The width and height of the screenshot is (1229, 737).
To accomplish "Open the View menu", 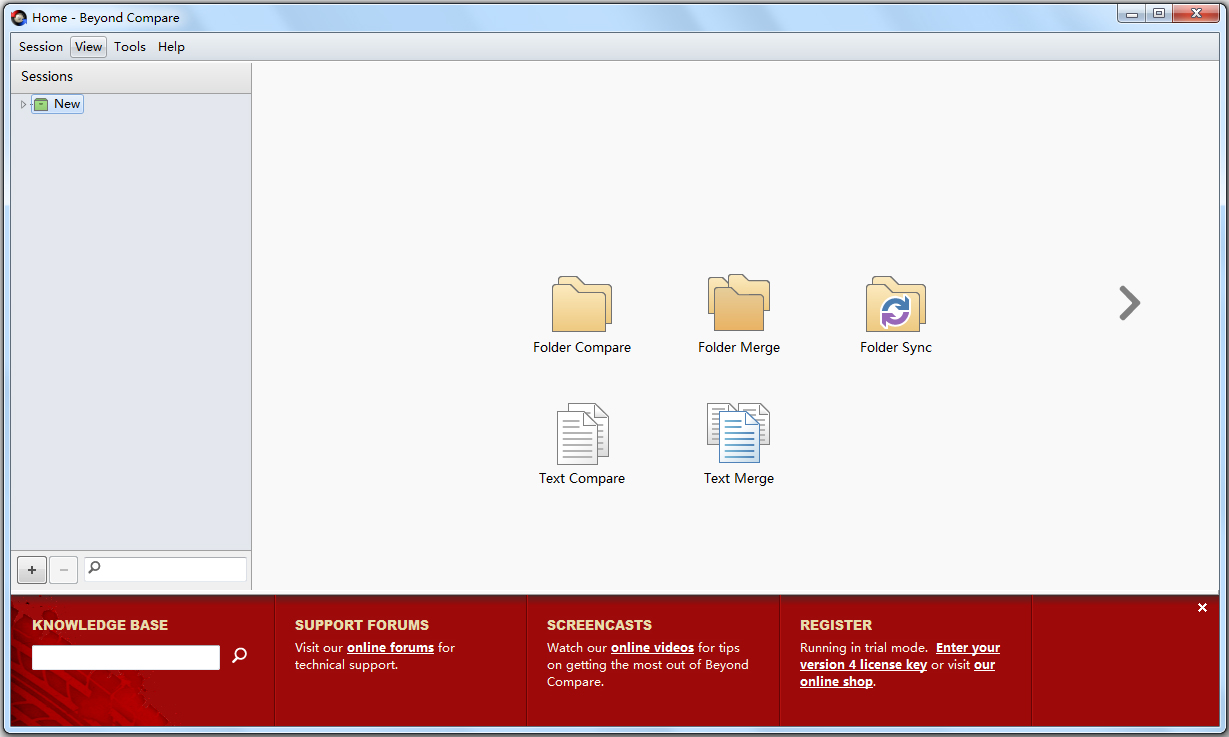I will coord(89,47).
